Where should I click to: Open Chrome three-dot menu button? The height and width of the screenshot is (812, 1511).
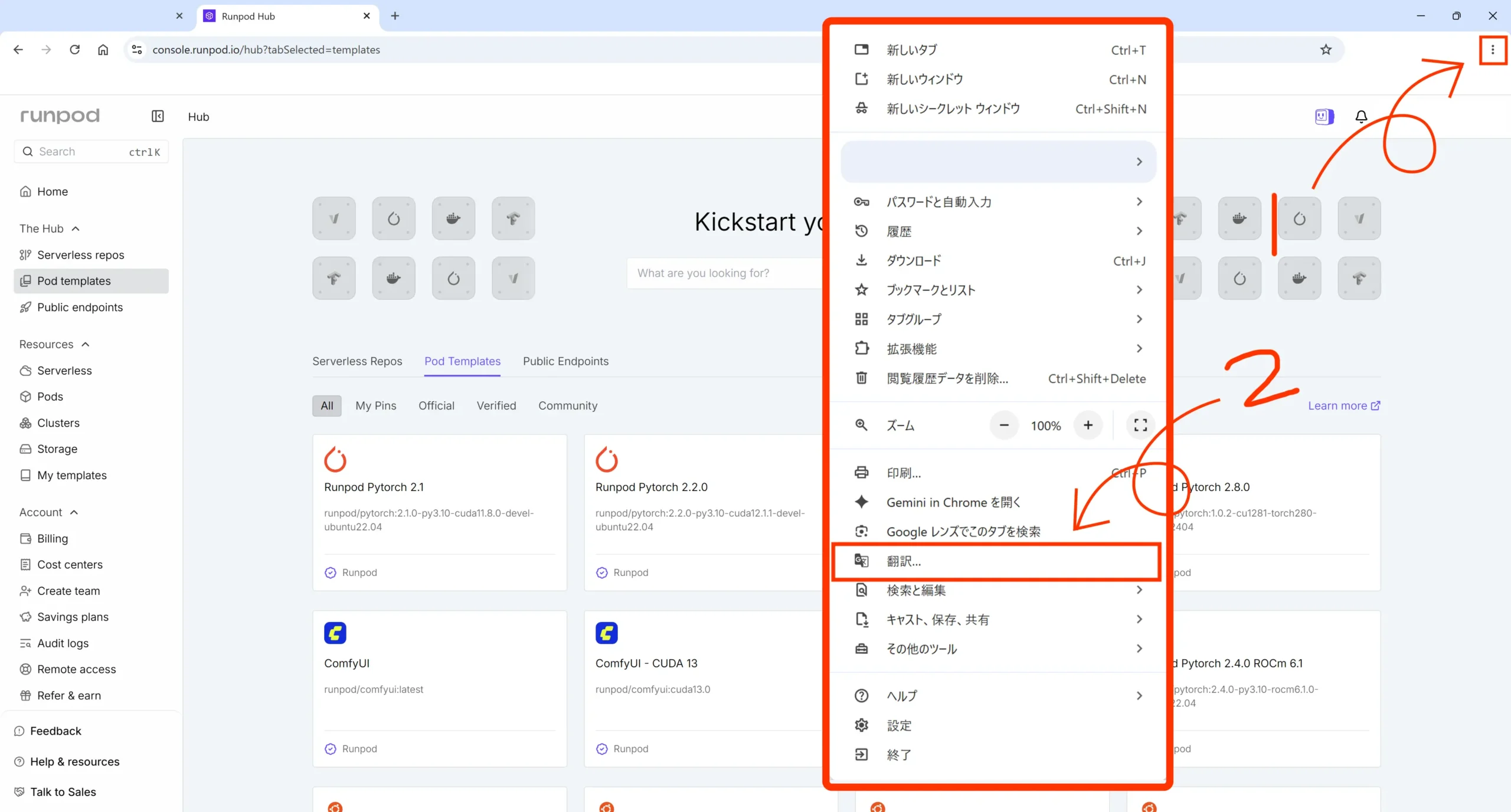tap(1493, 50)
